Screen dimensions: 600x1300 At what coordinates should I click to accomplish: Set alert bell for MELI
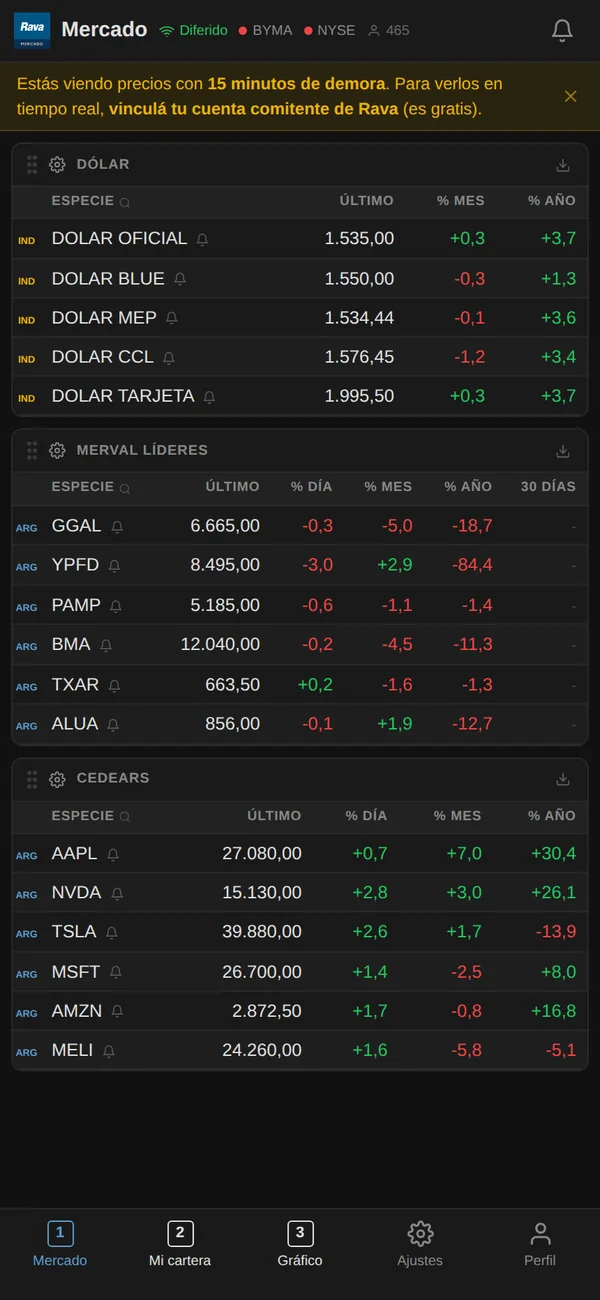tap(109, 1051)
